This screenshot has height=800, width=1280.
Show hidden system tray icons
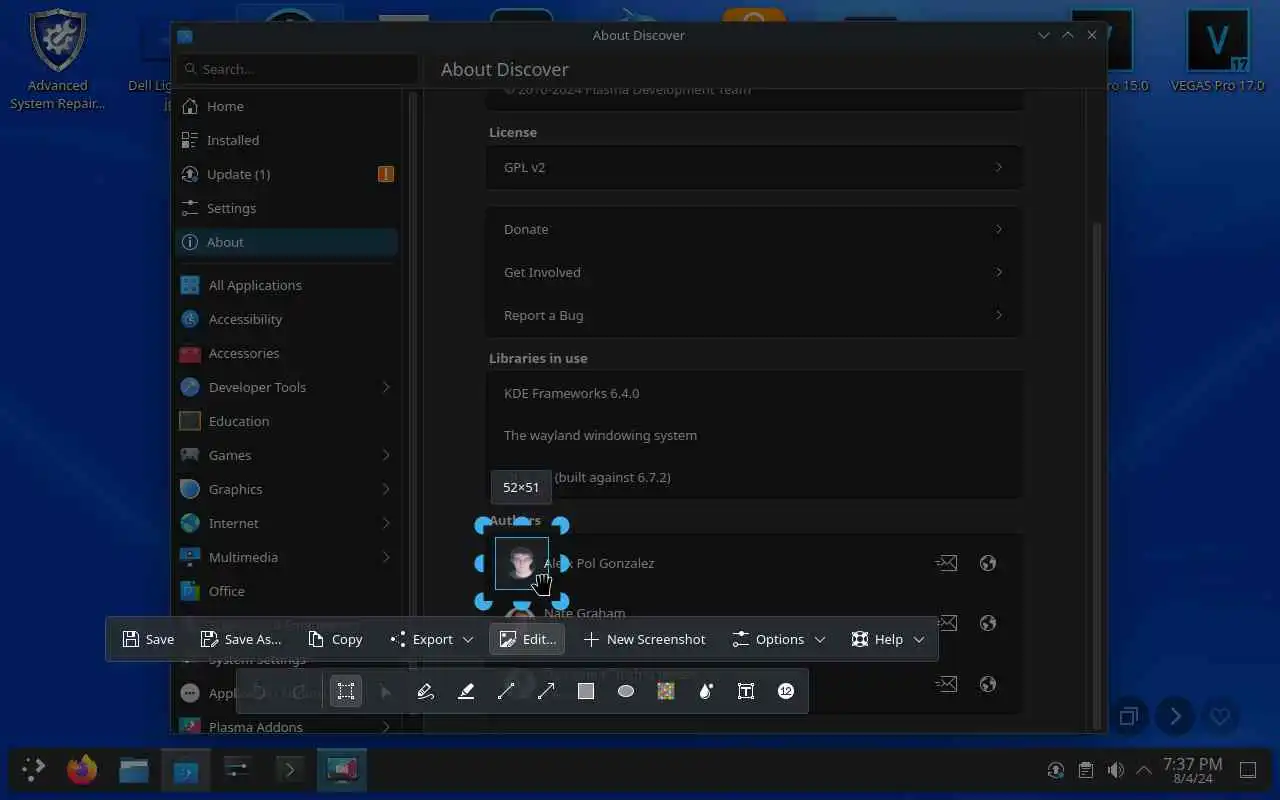tap(1144, 770)
